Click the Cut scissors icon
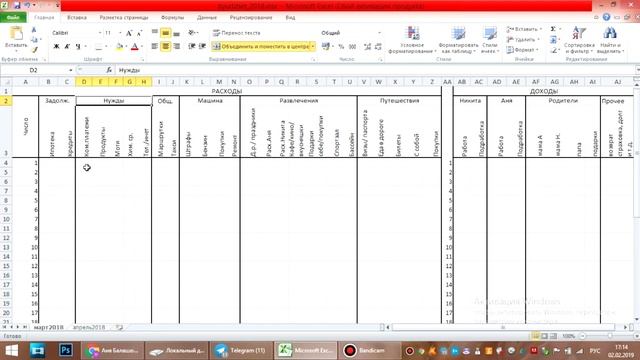Screen dimensions: 640x360 [34, 30]
